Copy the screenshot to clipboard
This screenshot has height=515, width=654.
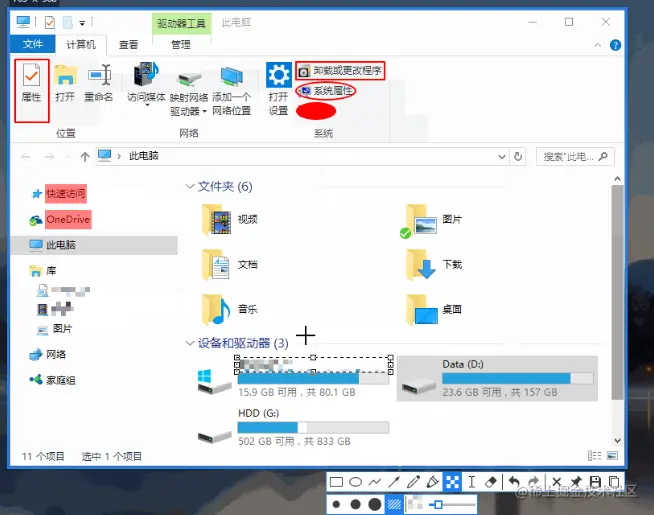(x=614, y=482)
